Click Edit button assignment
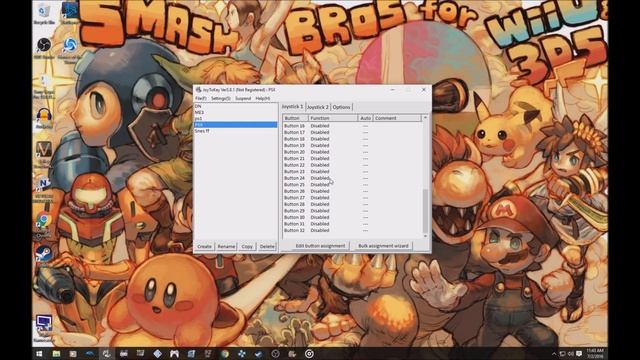The width and height of the screenshot is (640, 360). [x=320, y=246]
